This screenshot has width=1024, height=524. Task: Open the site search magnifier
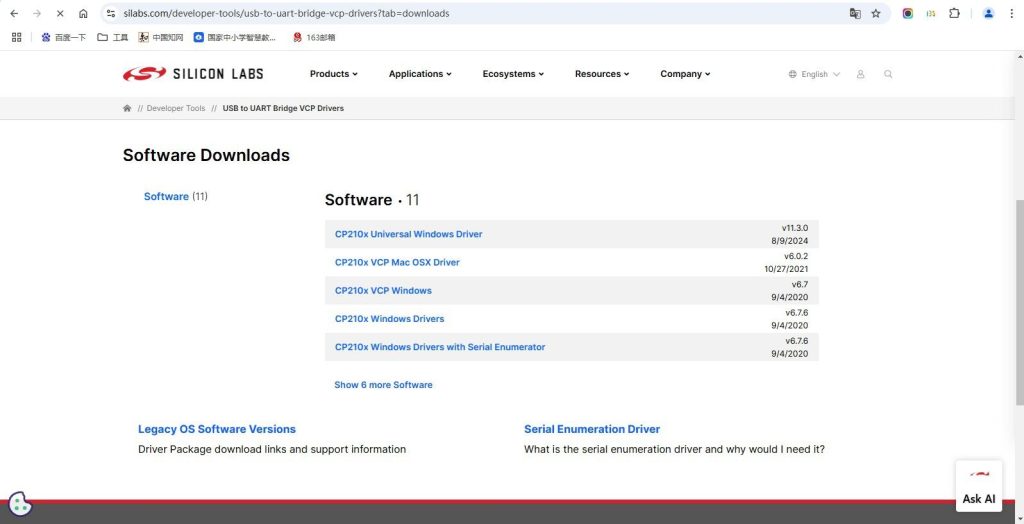[x=888, y=74]
